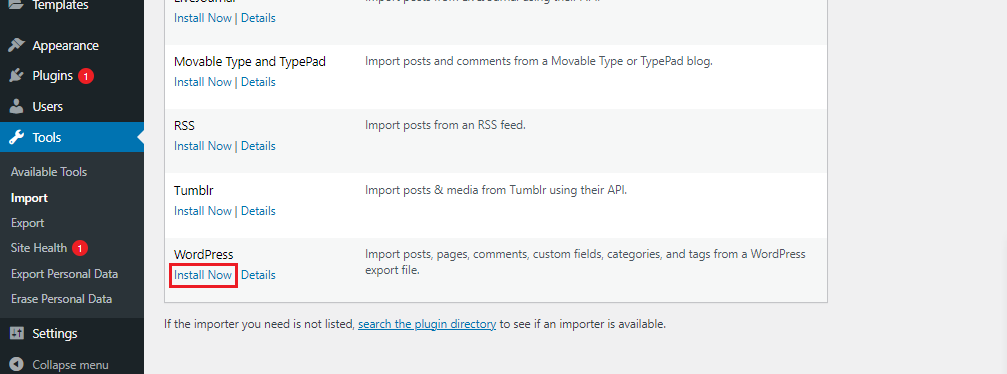Open Available Tools submenu item
This screenshot has width=1007, height=374.
click(x=49, y=172)
